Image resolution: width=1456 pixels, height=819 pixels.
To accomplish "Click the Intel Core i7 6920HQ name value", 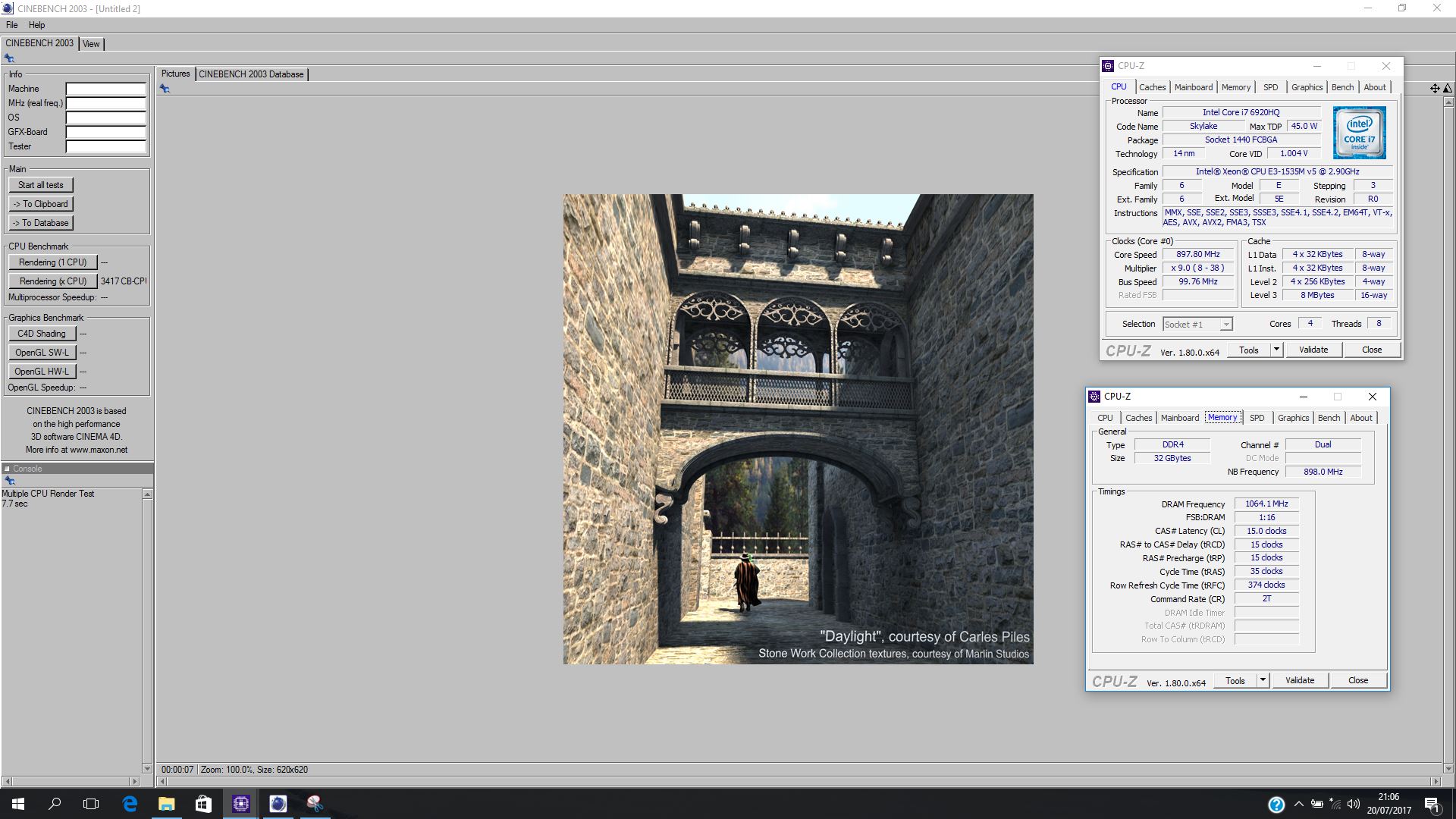I will (1241, 112).
